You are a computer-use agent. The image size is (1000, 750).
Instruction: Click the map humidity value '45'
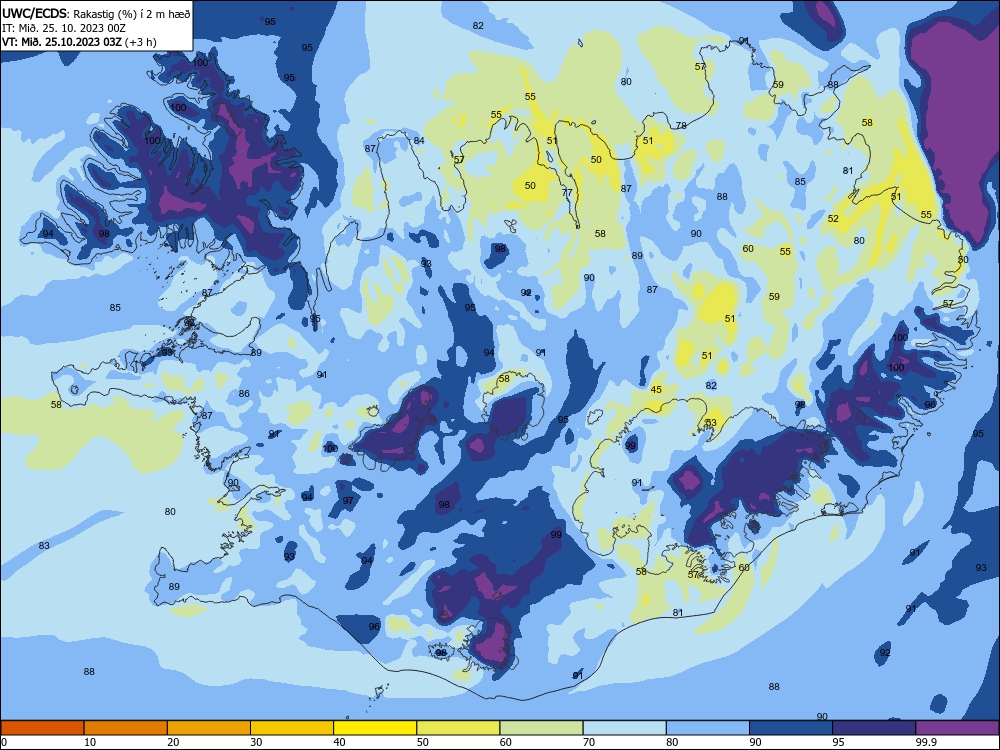click(656, 390)
